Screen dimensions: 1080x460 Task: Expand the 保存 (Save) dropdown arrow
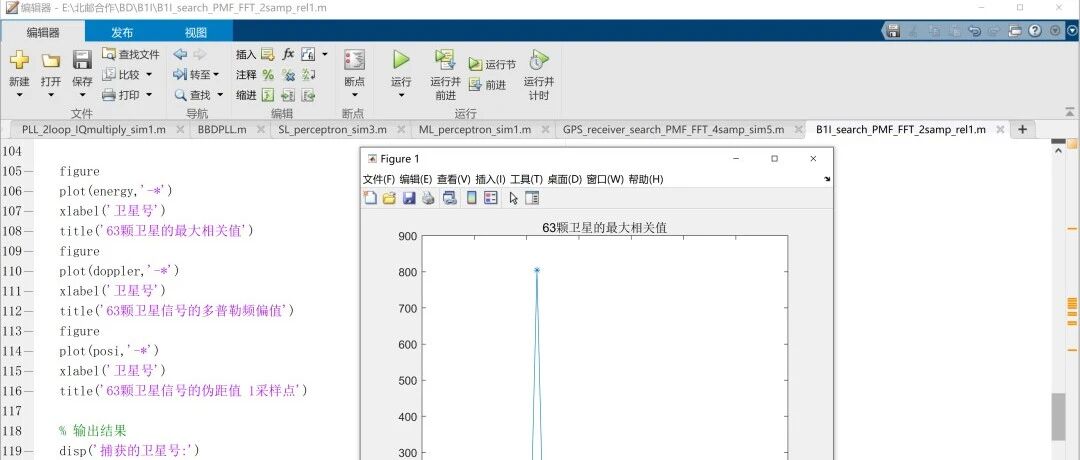[82, 95]
